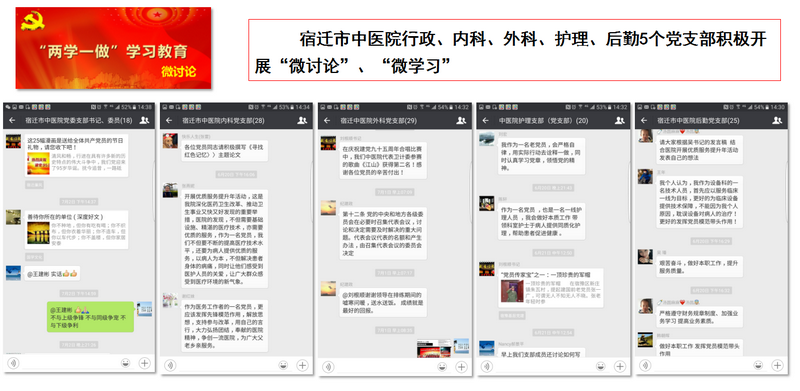Click the 两学一做 学习教育 red banner
The height and width of the screenshot is (391, 800).
[x=113, y=48]
